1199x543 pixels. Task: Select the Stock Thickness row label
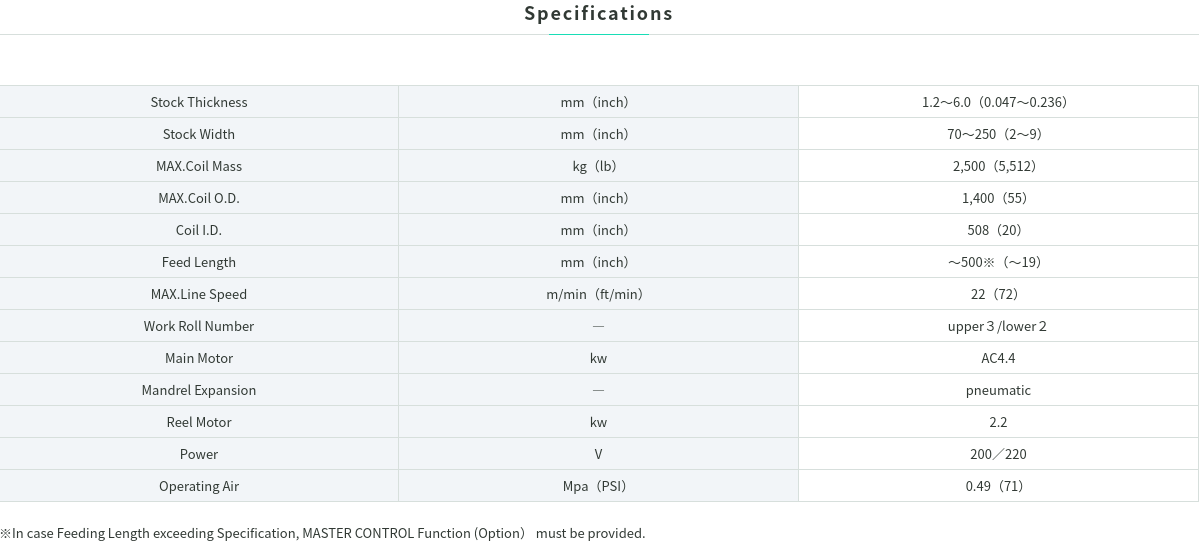(199, 102)
